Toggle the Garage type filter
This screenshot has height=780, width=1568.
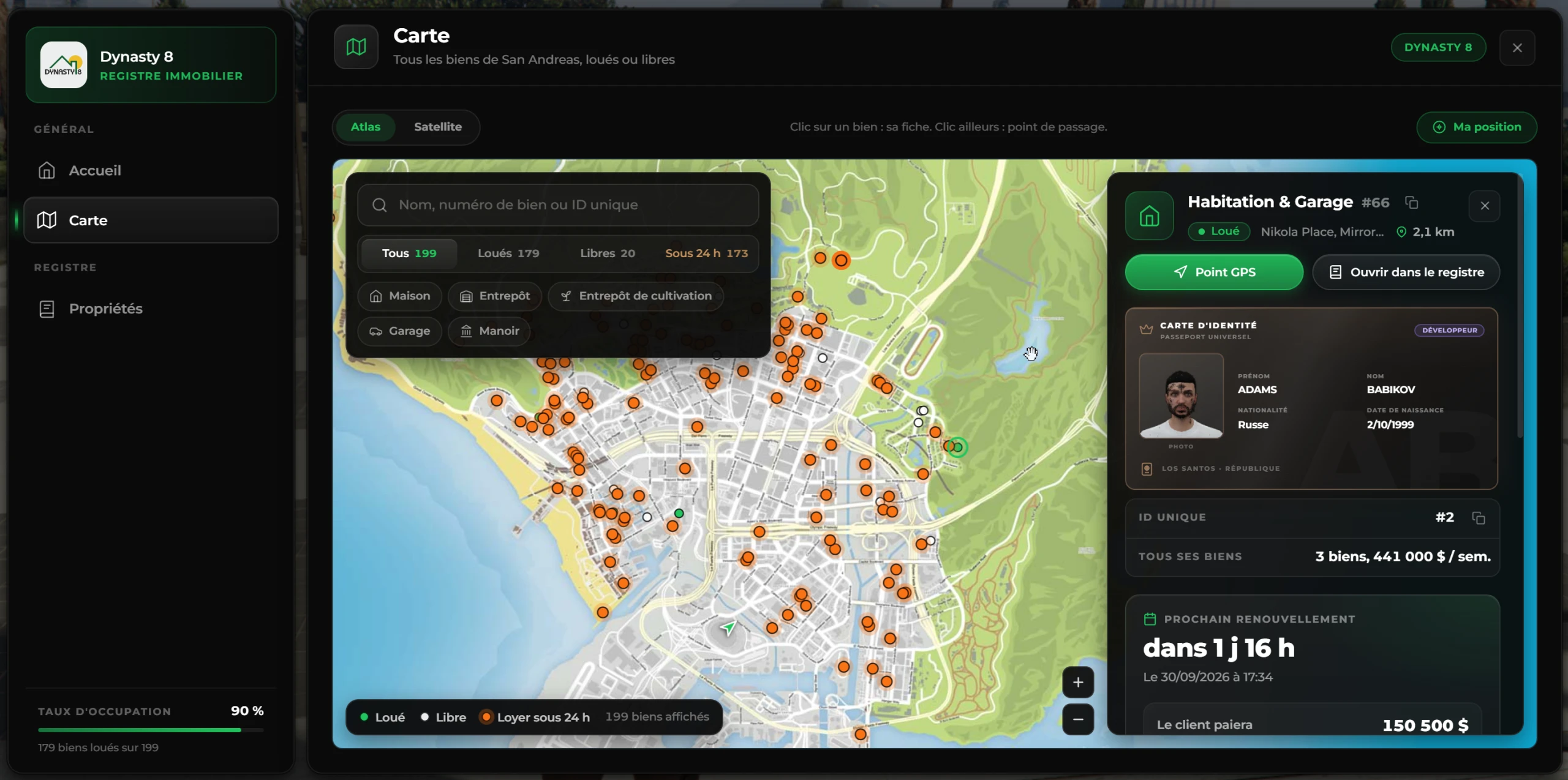coord(400,331)
